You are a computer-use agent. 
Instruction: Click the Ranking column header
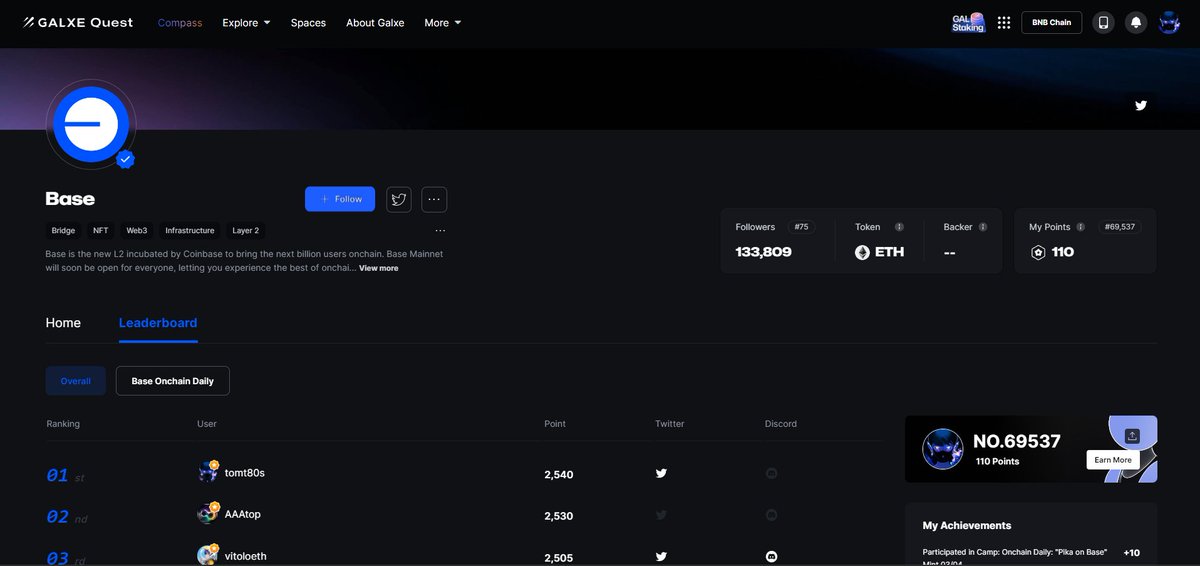(63, 424)
